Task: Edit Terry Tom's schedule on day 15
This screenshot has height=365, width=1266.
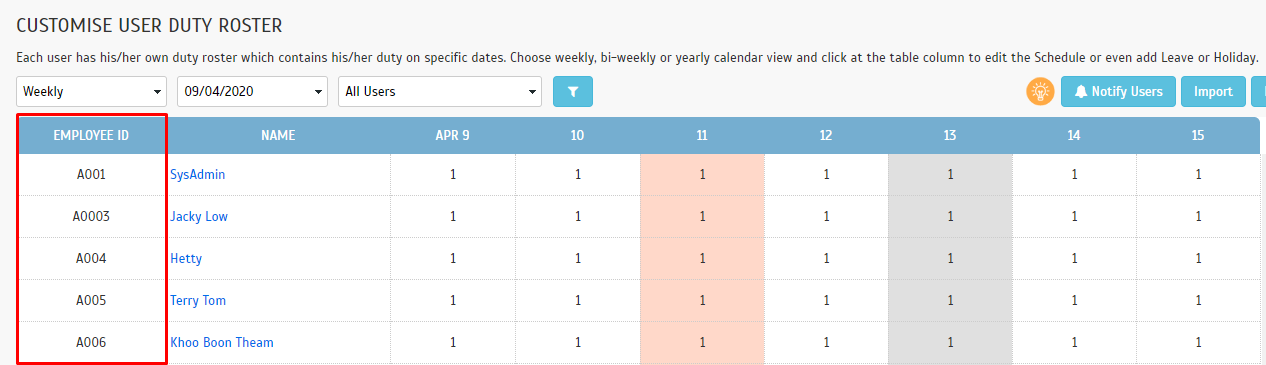Action: [x=1198, y=300]
